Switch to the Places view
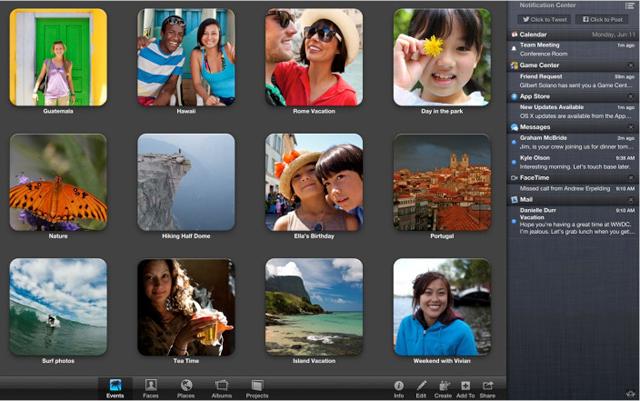 186,387
